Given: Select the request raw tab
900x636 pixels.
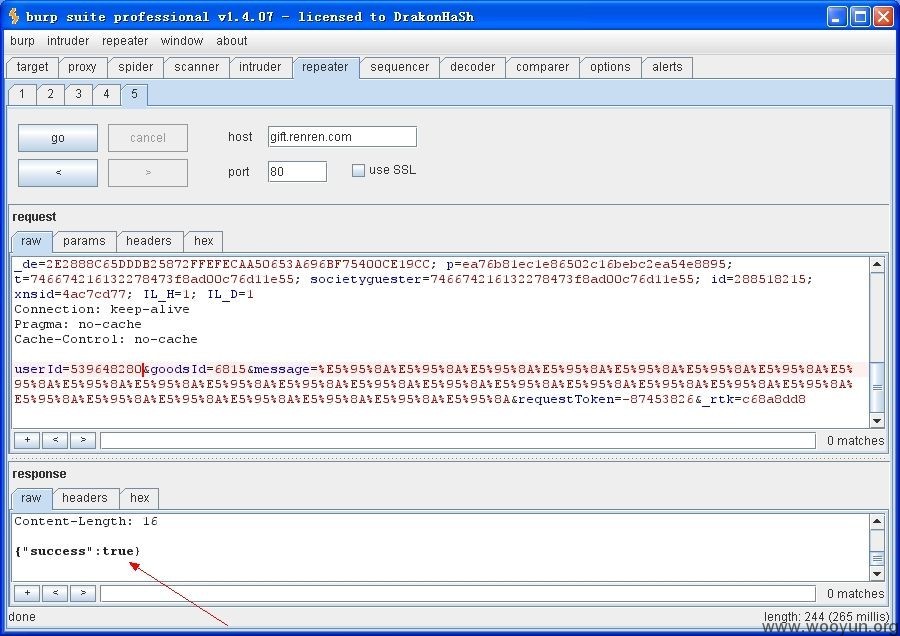Looking at the screenshot, I should click(x=31, y=241).
